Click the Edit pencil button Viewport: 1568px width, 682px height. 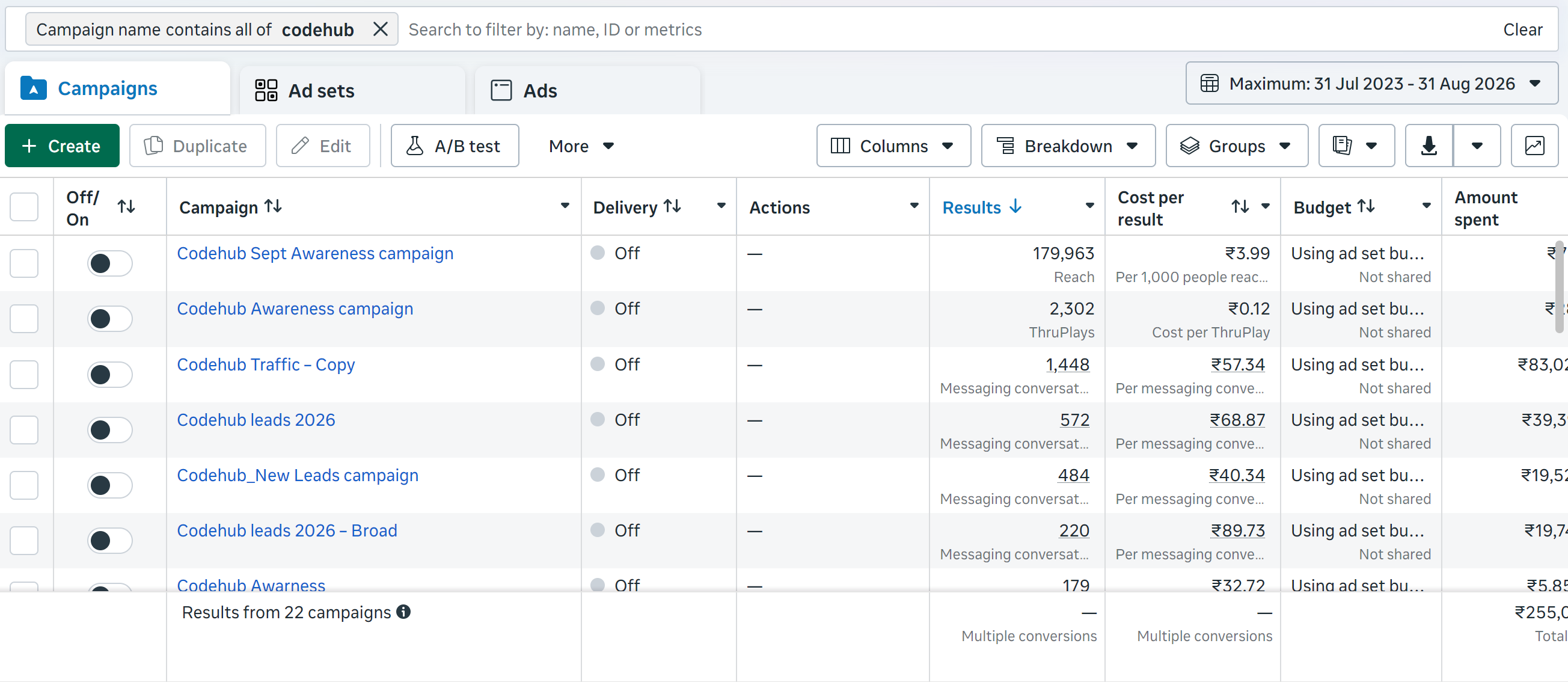323,146
